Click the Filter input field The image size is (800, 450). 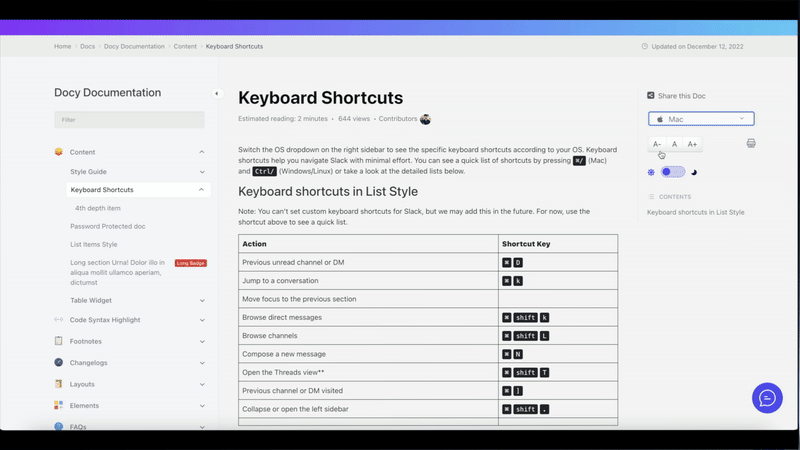click(x=129, y=120)
